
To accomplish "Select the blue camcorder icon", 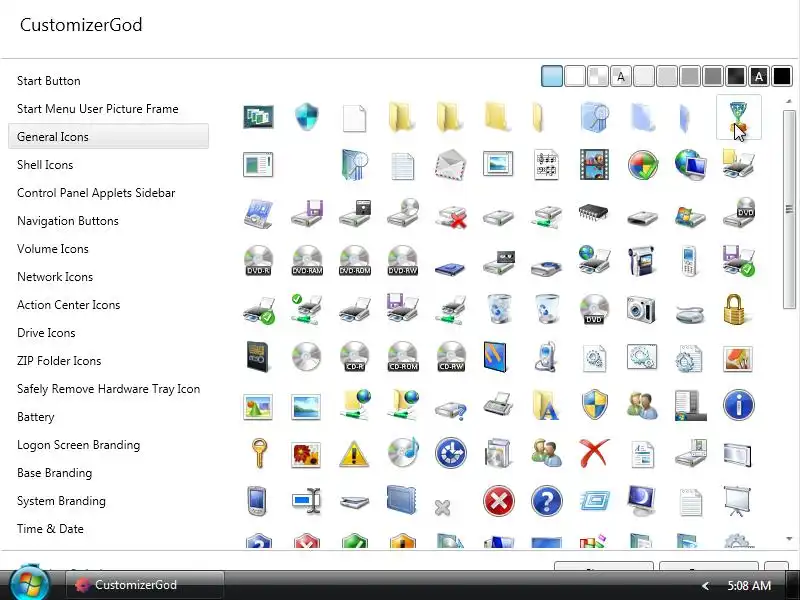I will tap(642, 261).
